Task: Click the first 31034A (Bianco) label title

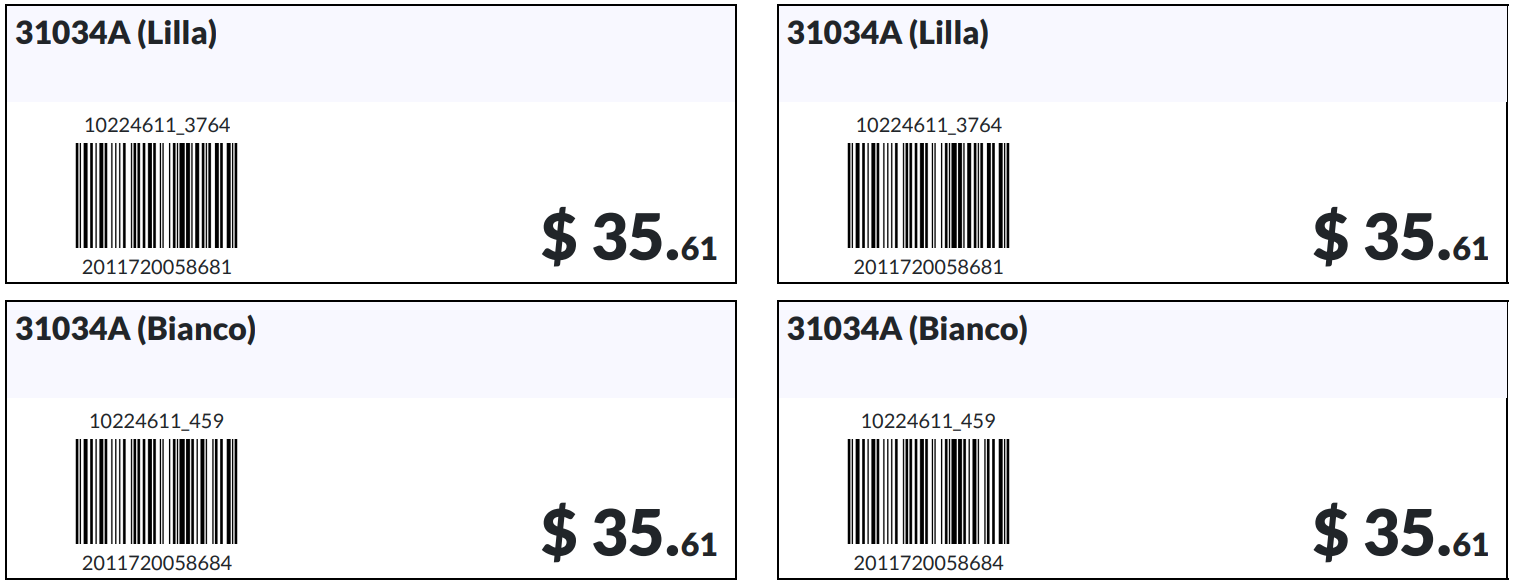Action: [x=135, y=330]
